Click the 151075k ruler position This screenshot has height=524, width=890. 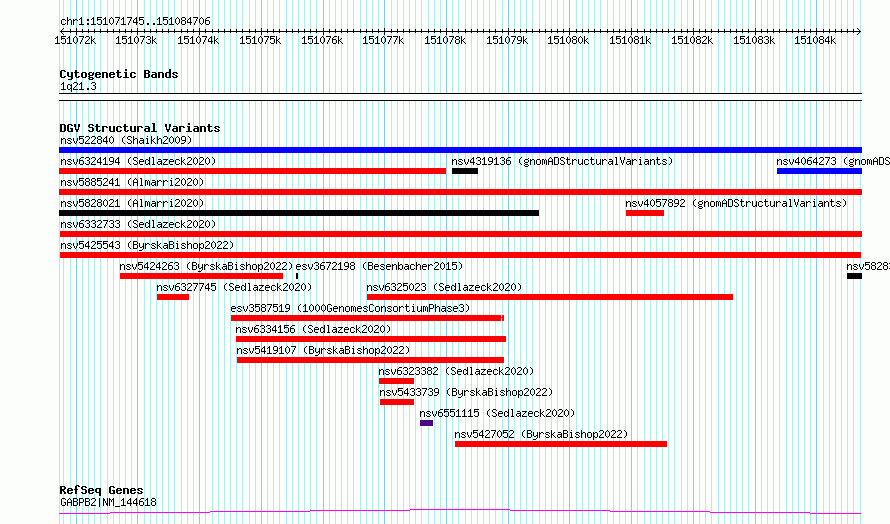[x=260, y=40]
